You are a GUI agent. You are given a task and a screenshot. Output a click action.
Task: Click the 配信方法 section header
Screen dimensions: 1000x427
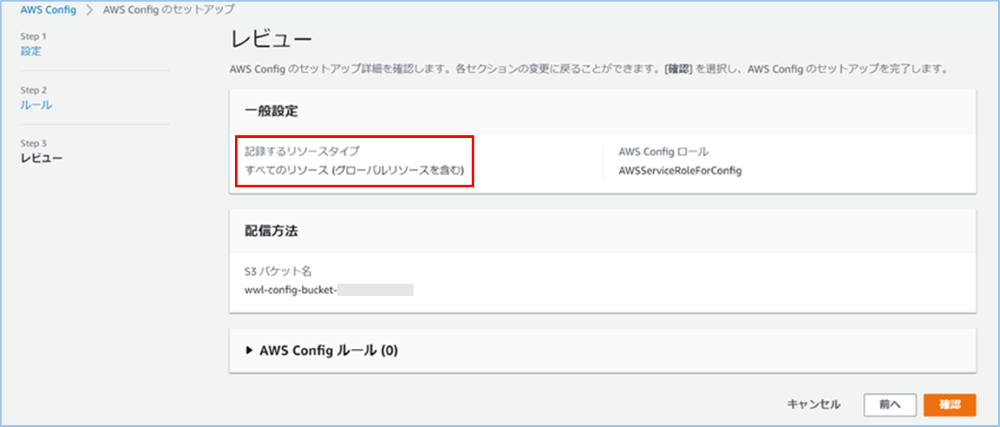[273, 230]
